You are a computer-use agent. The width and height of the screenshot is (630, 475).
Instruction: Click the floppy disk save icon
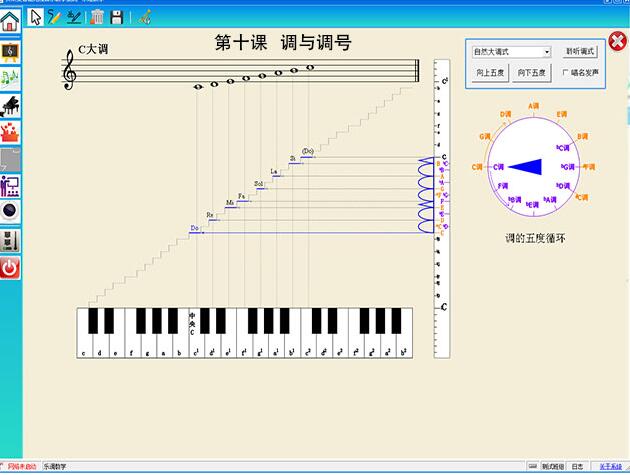point(117,16)
